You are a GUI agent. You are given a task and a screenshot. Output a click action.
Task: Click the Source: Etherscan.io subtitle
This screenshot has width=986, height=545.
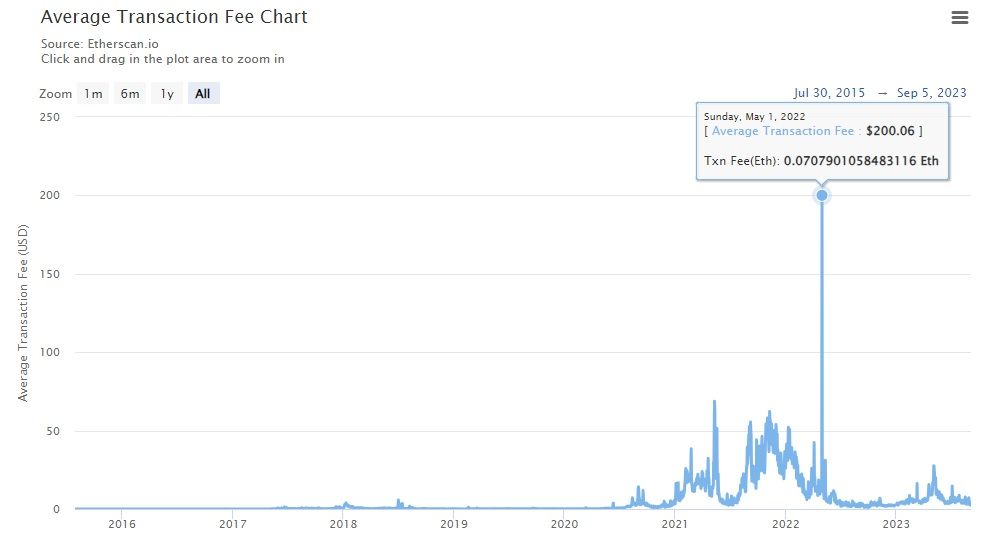coord(100,44)
